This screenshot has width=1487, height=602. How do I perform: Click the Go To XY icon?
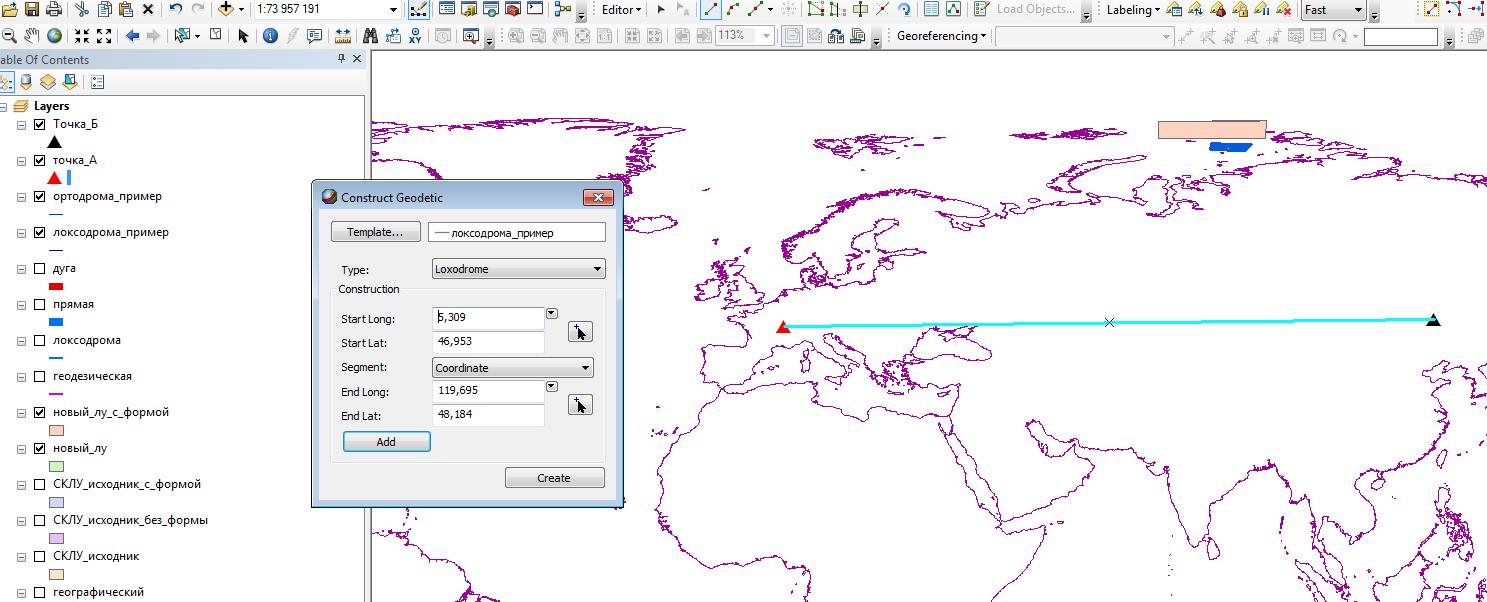415,36
